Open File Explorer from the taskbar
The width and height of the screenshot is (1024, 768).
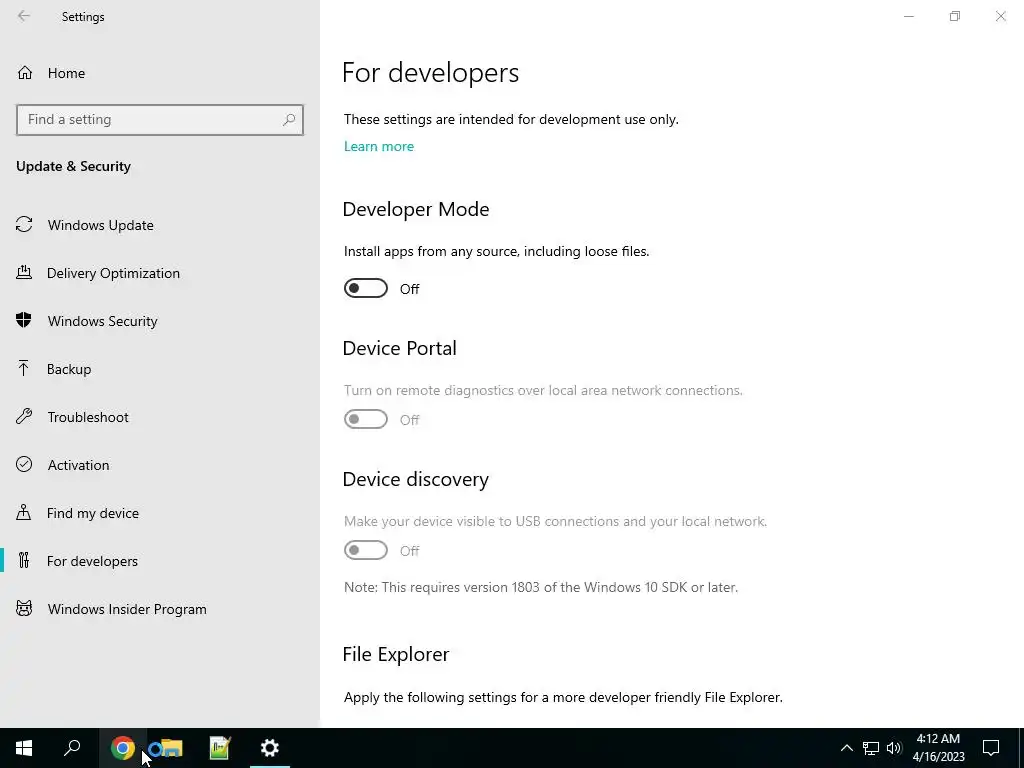(170, 748)
